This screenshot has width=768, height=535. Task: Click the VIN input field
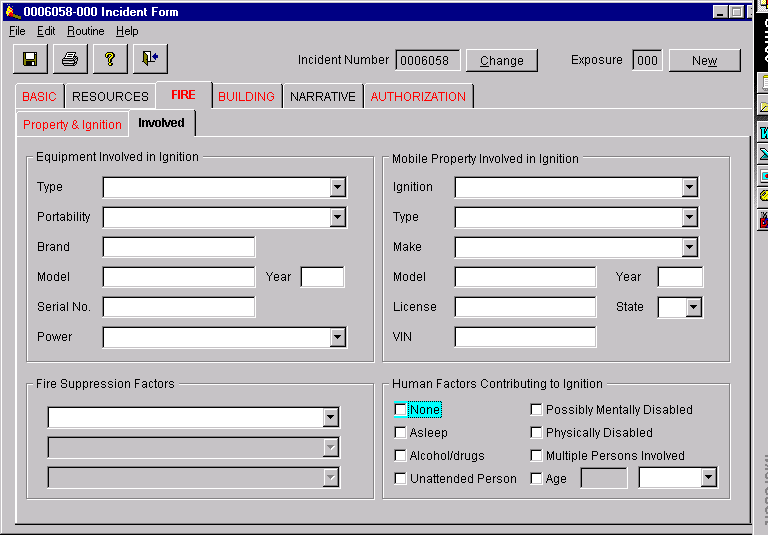525,337
